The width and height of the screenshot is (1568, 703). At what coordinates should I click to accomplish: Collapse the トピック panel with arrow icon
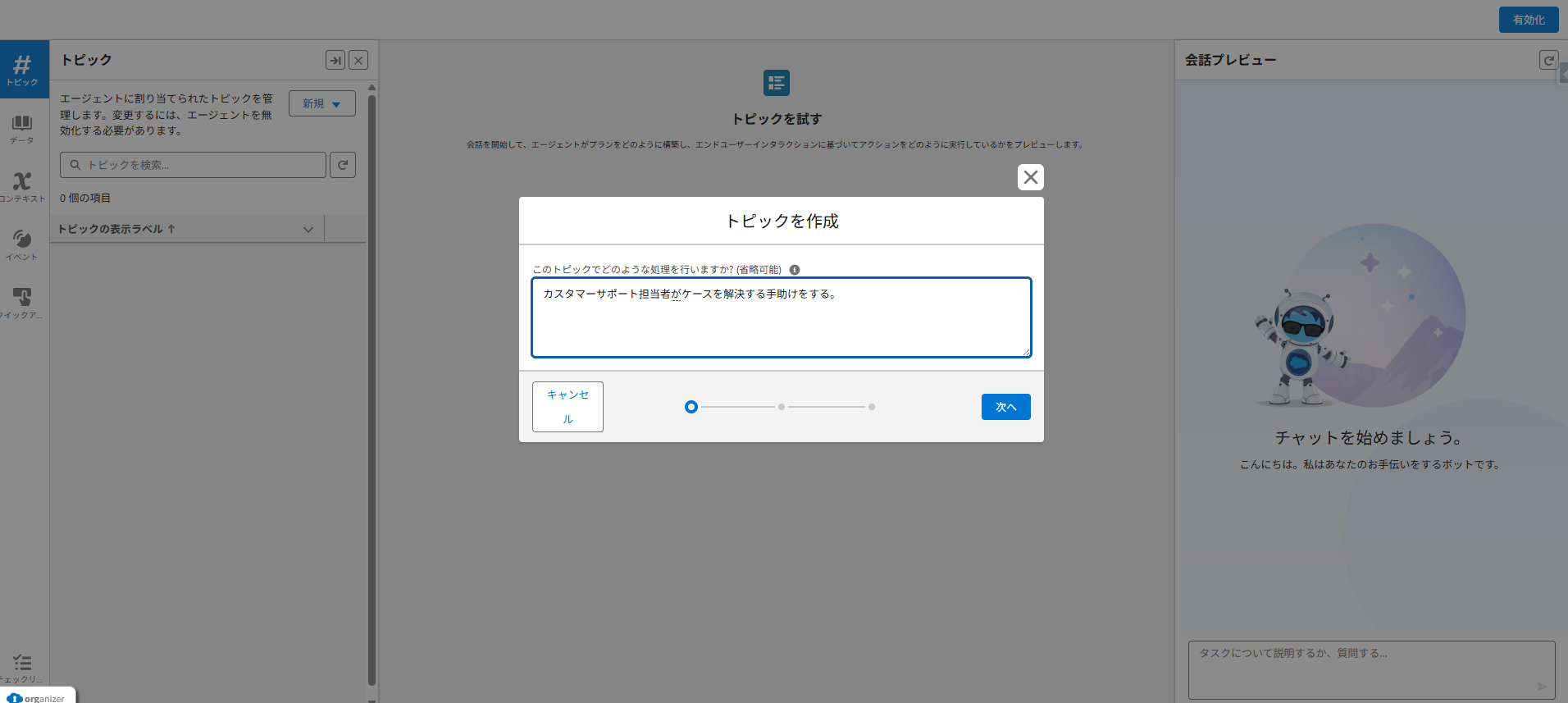click(x=335, y=60)
